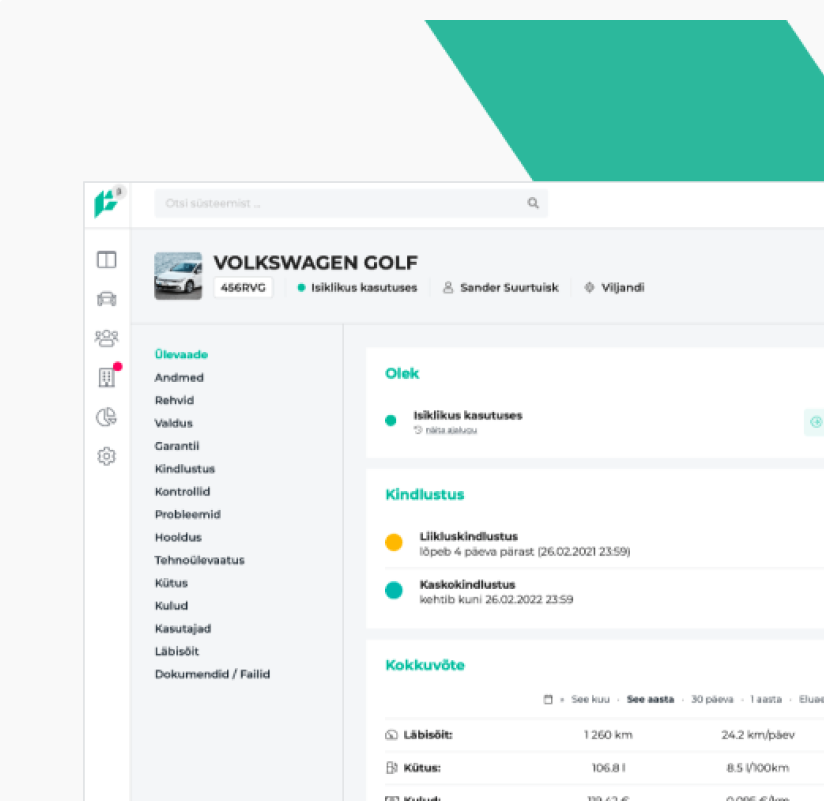The width and height of the screenshot is (824, 801).
Task: Select Kütus in the side menu
Action: coord(171,583)
